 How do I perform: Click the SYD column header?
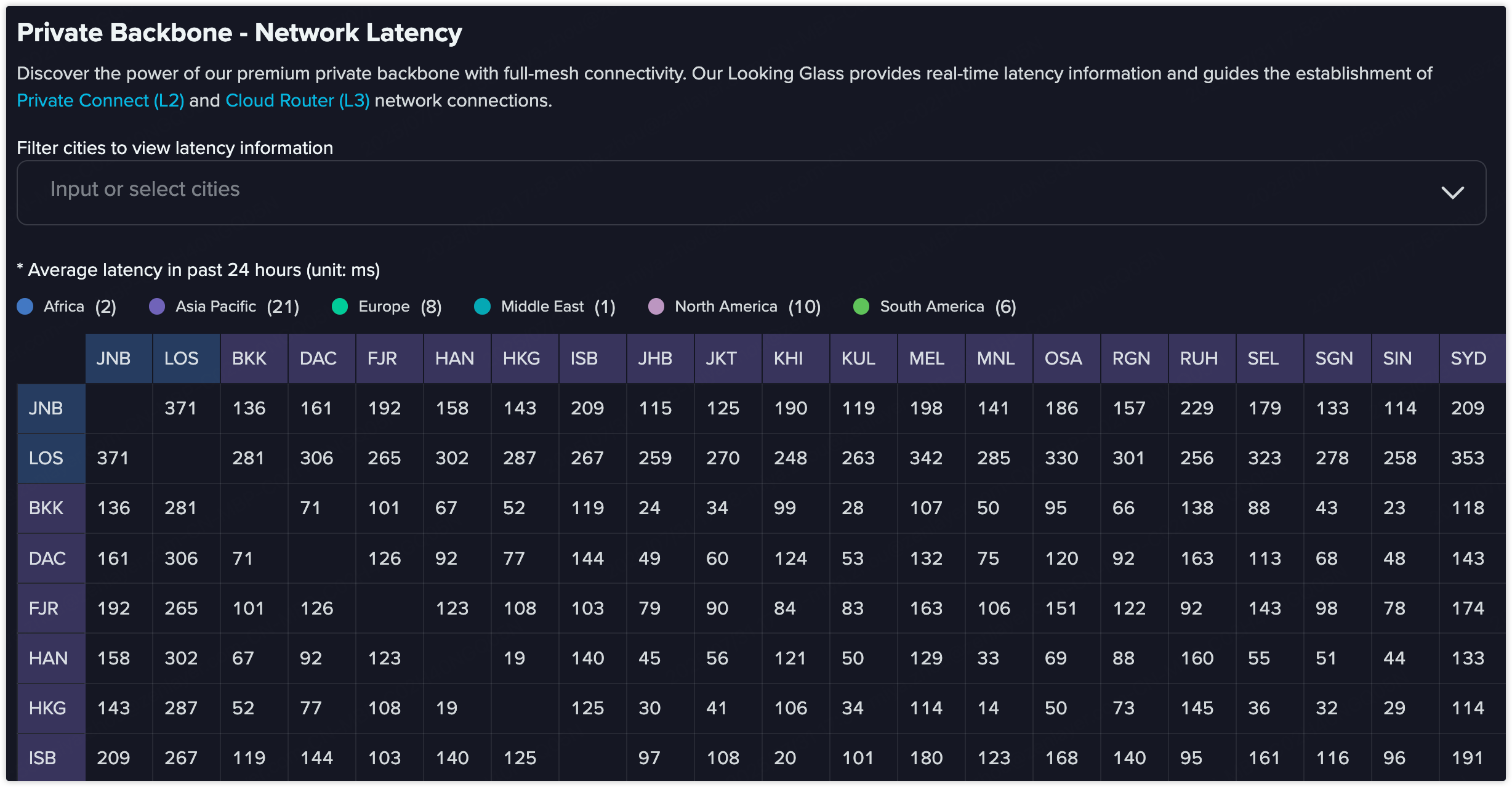pos(1468,358)
